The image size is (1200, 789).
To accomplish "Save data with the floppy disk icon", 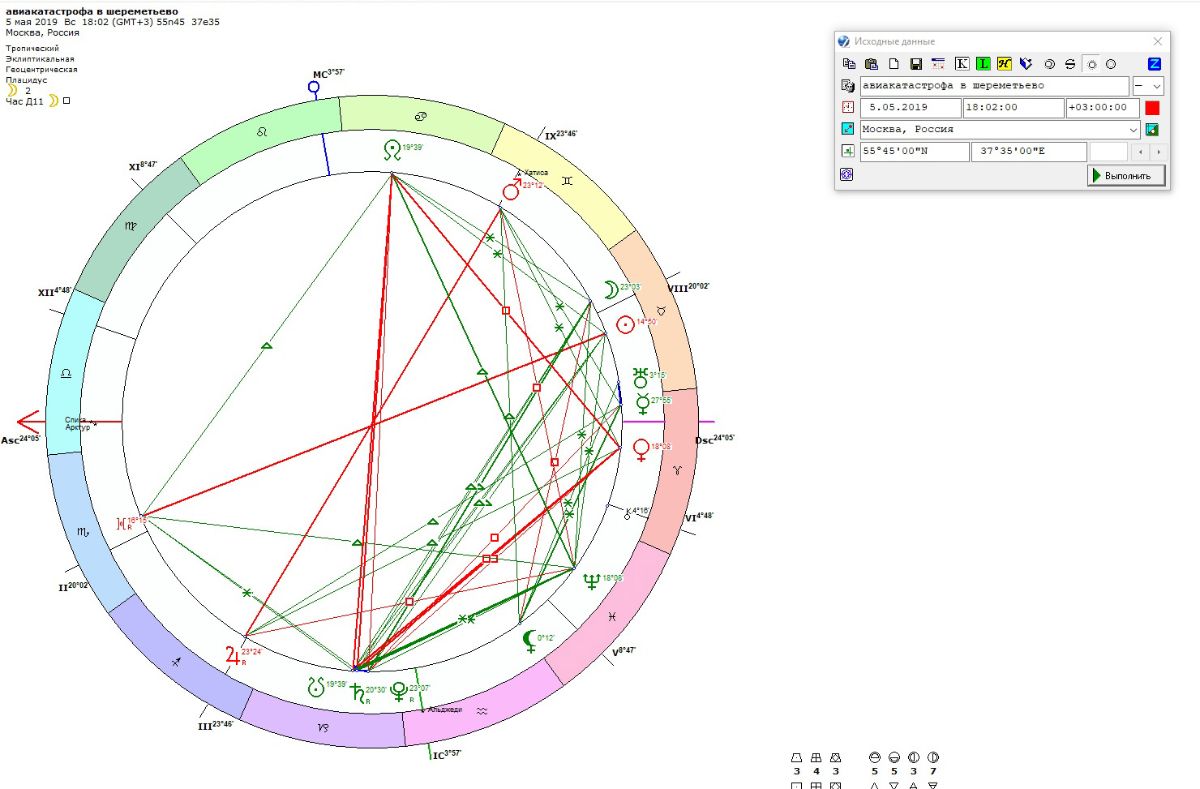I will [916, 64].
